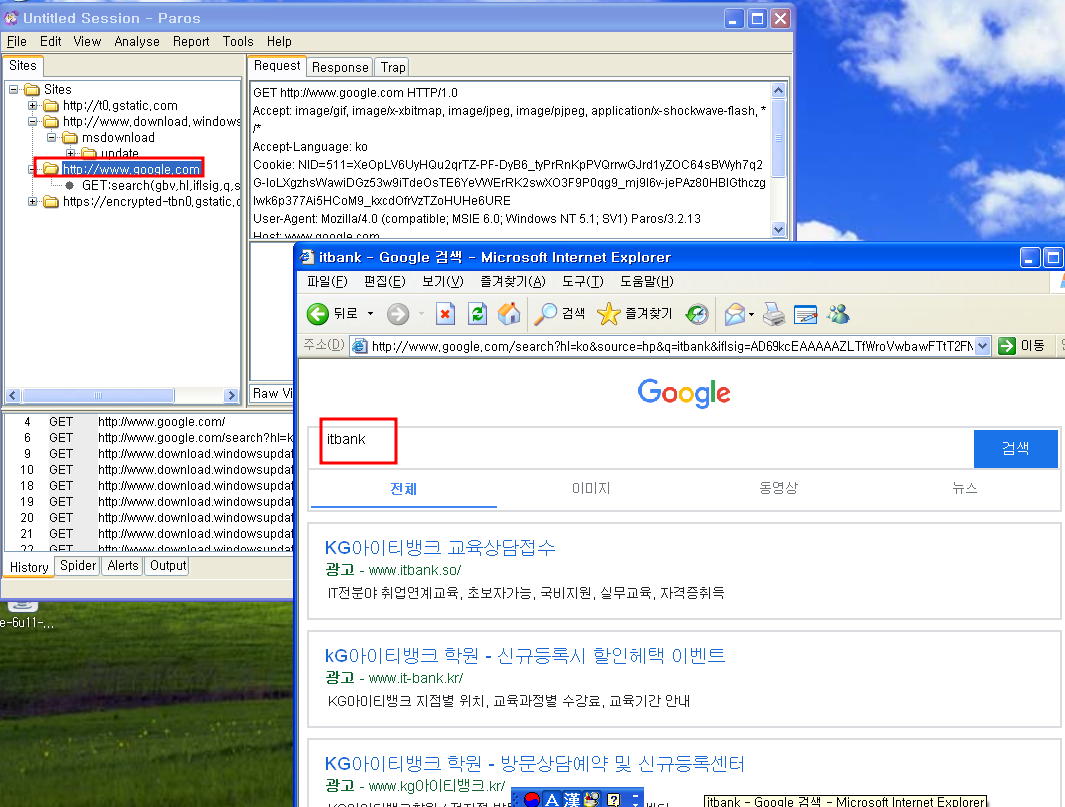Viewport: 1065px width, 807px height.
Task: Click the URL text in IE address bar
Action: pos(672,346)
